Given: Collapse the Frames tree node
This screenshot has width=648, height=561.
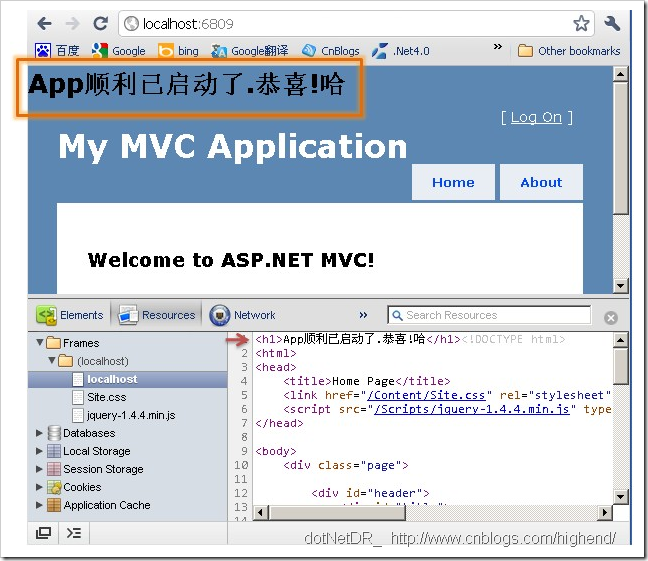Looking at the screenshot, I should pyautogui.click(x=40, y=342).
